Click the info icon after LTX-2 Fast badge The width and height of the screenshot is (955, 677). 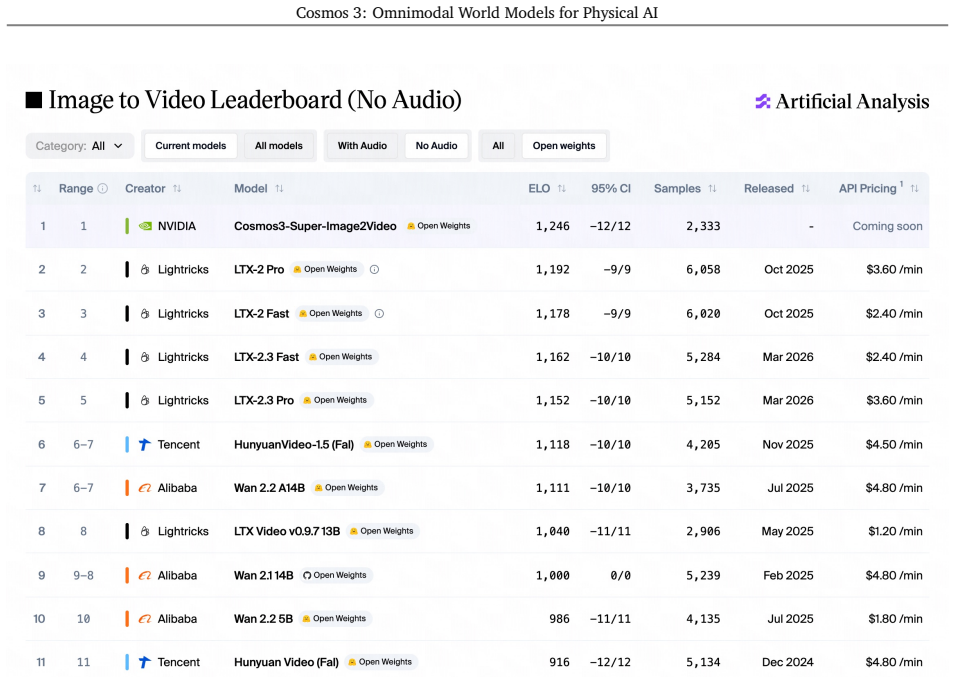click(x=379, y=314)
